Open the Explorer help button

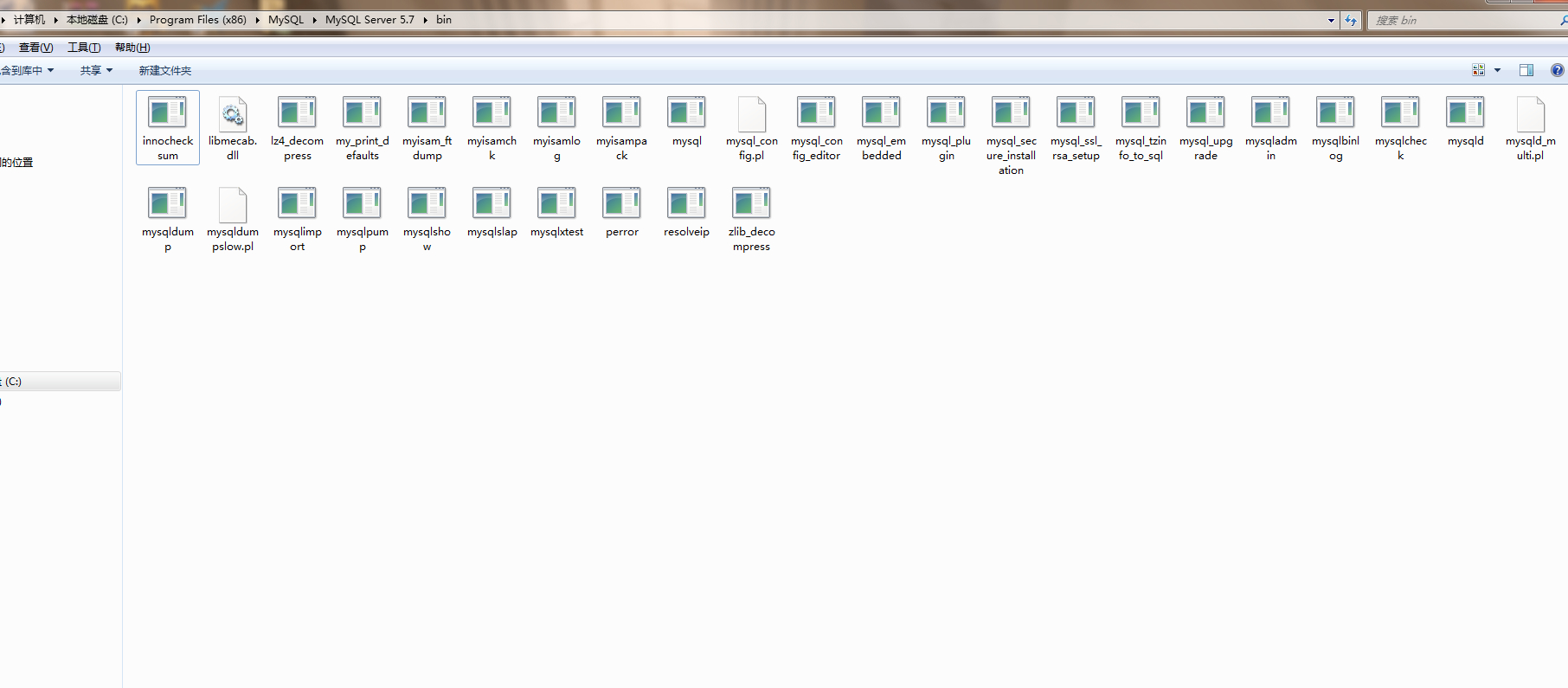pyautogui.click(x=1558, y=70)
